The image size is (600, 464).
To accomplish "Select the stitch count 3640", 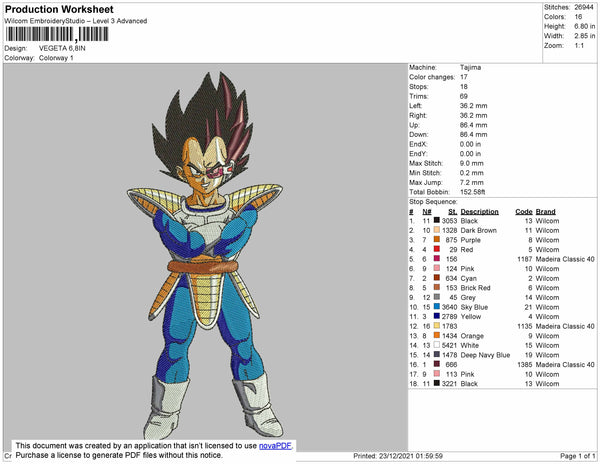I will coord(450,307).
